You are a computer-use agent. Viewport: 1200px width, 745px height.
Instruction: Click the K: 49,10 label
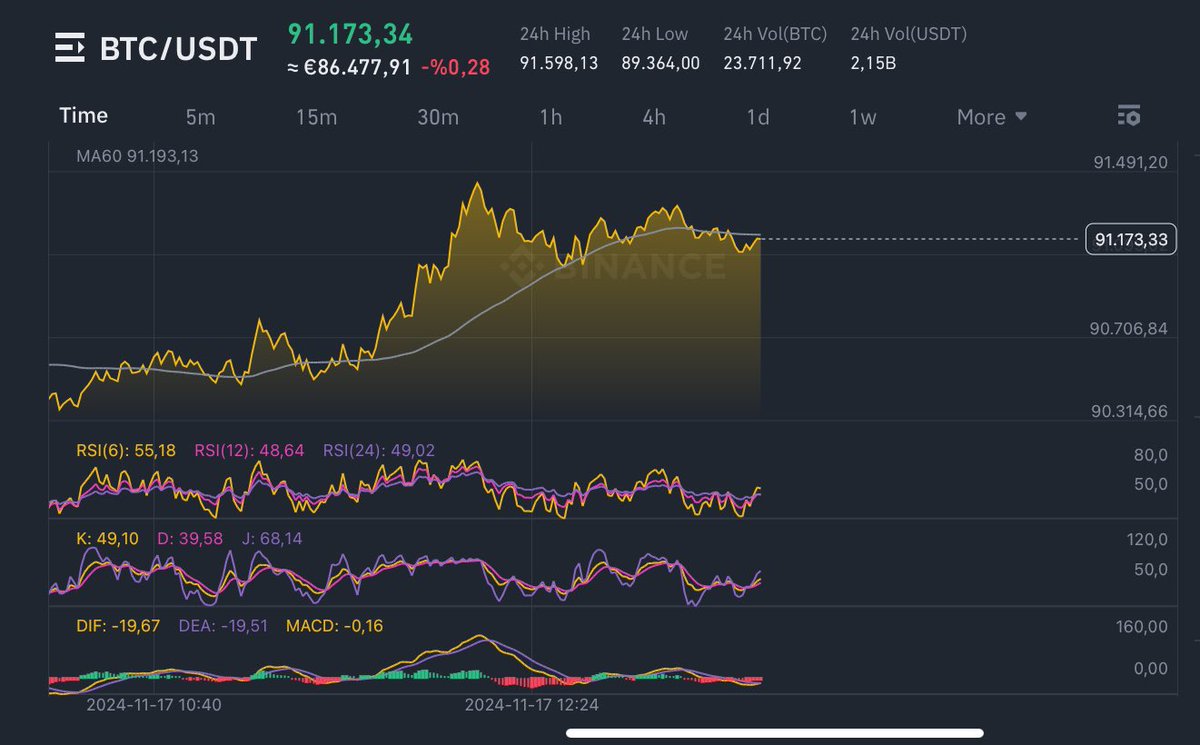pyautogui.click(x=107, y=538)
